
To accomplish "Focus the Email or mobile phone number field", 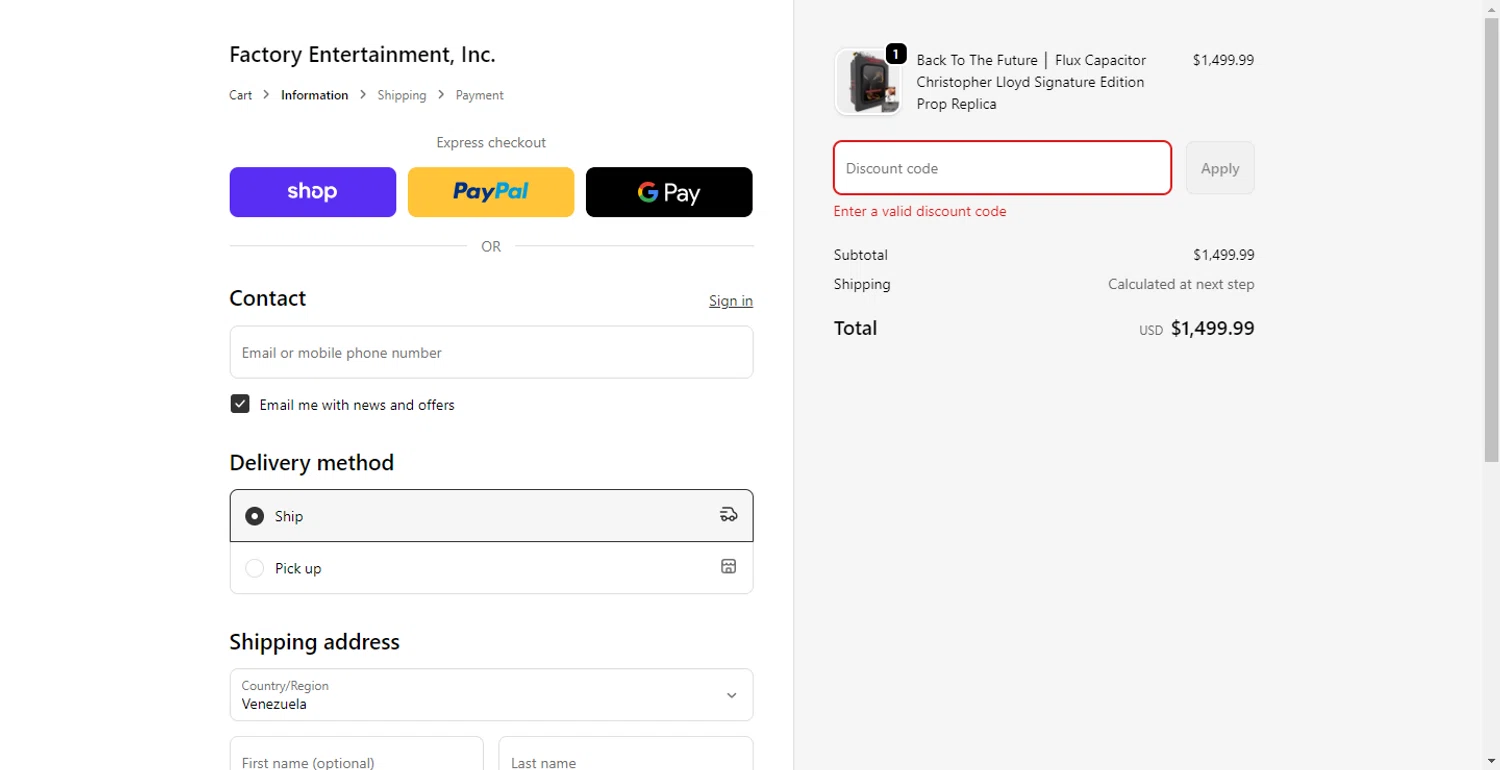I will [491, 352].
